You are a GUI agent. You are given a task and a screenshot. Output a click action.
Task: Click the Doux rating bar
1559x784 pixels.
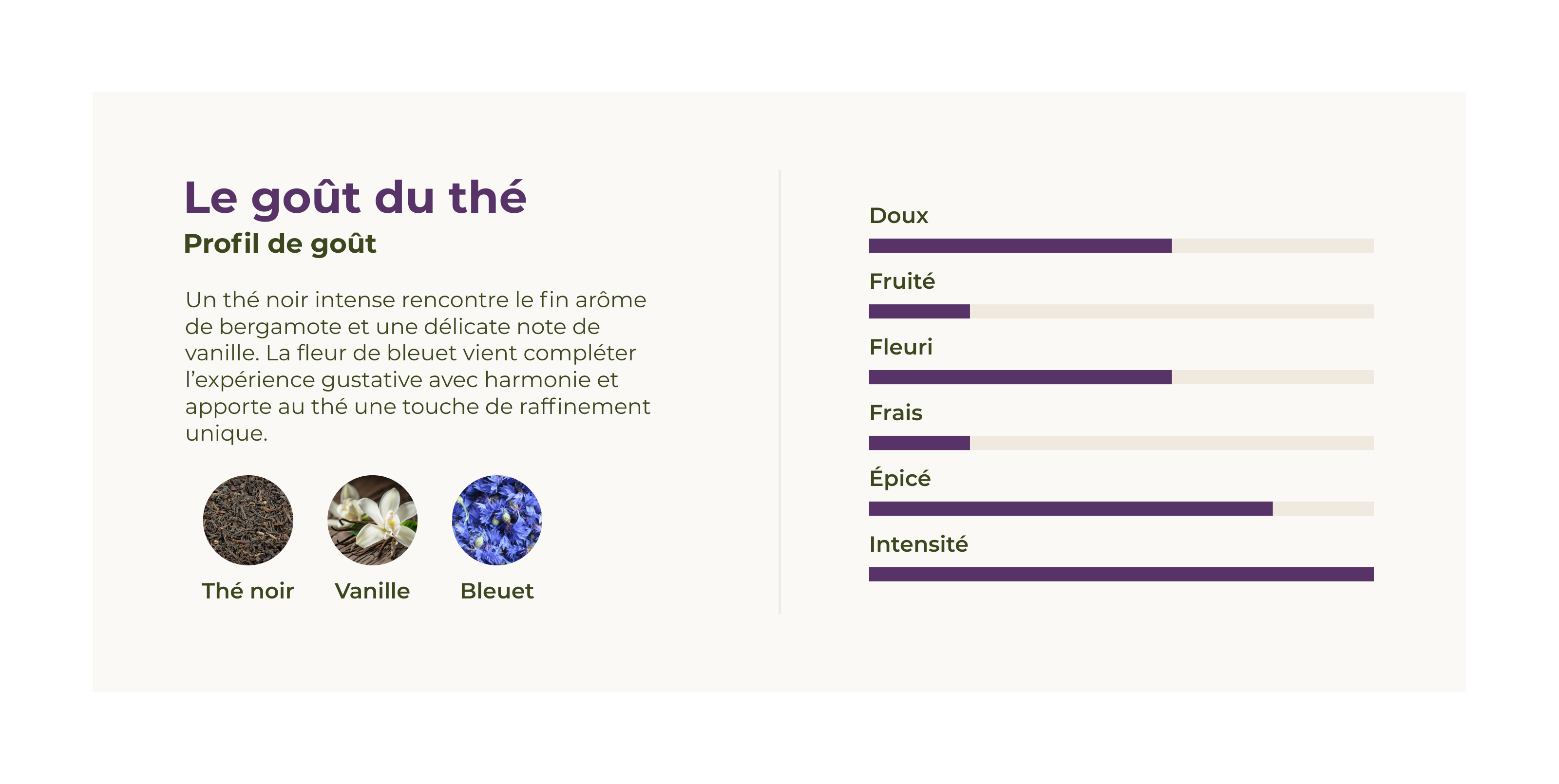(x=1121, y=245)
